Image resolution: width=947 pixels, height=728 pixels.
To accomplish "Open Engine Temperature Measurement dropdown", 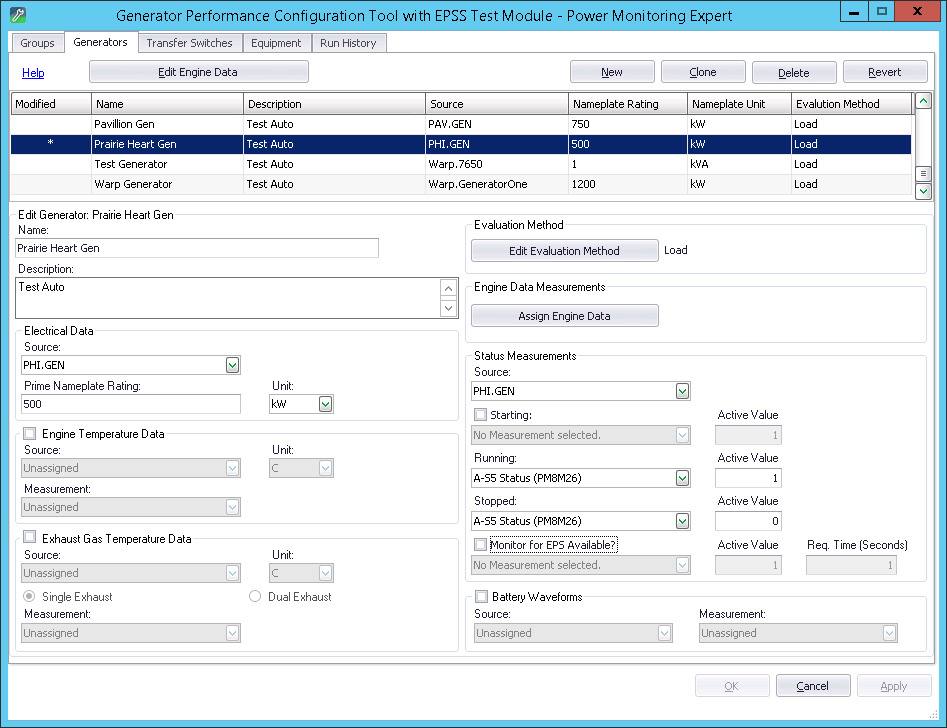I will (x=233, y=507).
